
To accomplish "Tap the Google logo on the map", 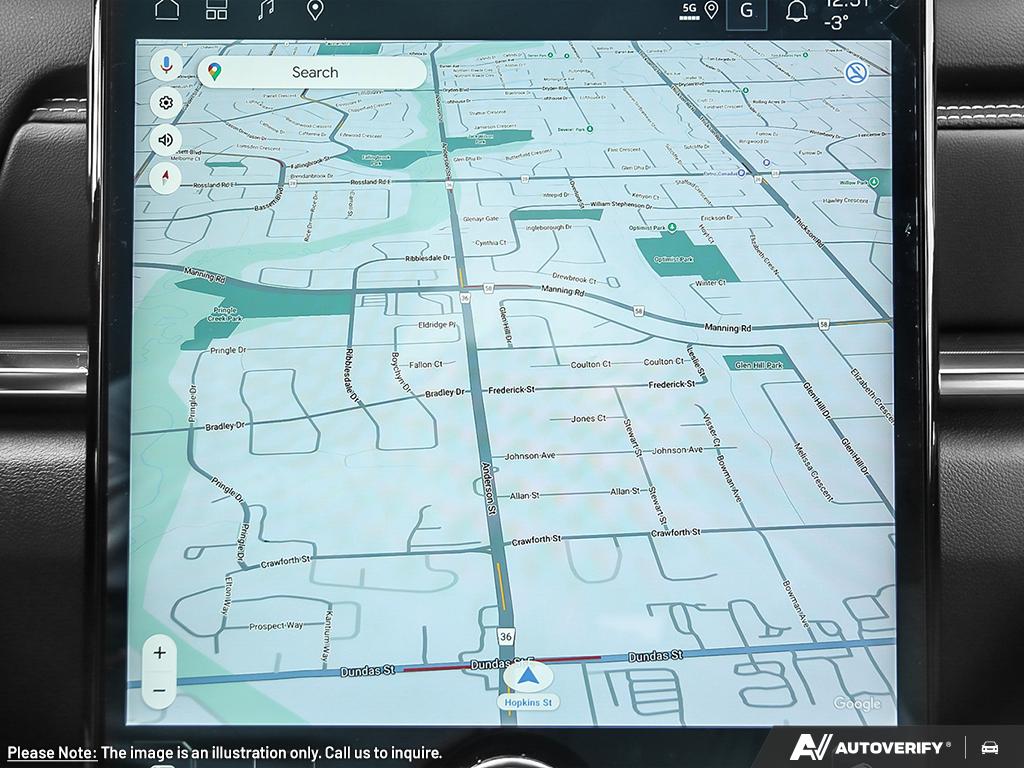I will point(857,704).
